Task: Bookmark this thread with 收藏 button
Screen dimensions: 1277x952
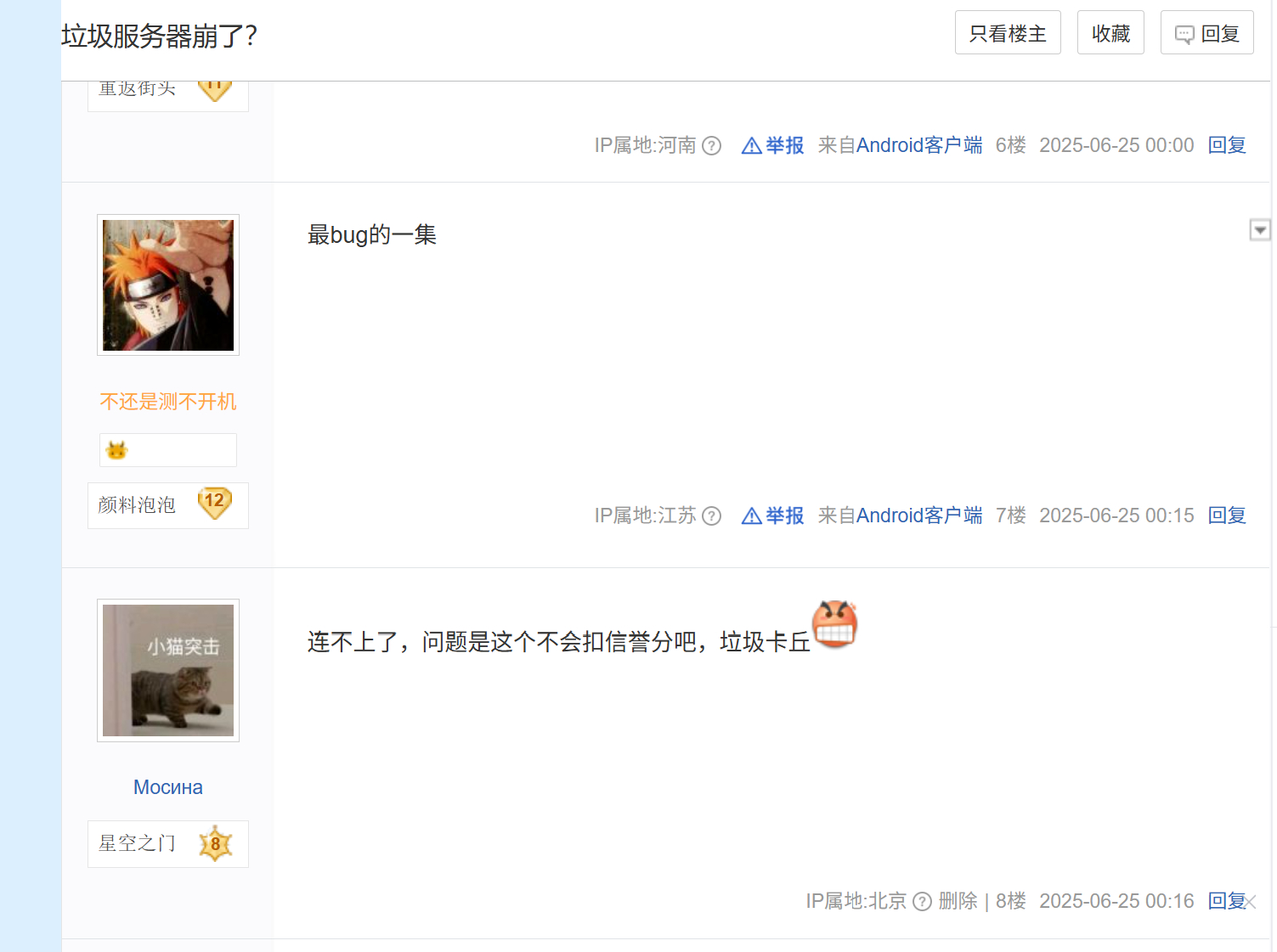Action: pyautogui.click(x=1110, y=32)
